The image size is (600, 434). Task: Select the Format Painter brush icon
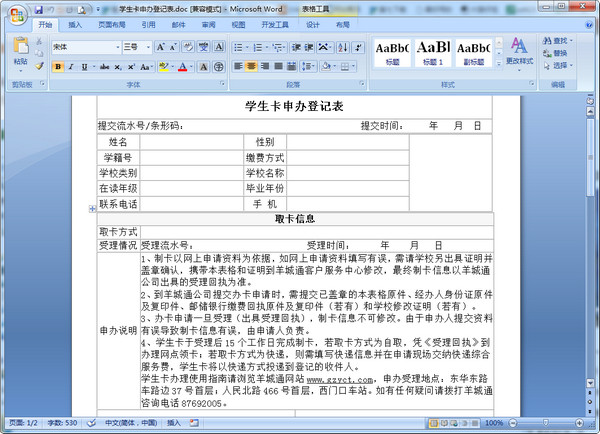click(x=40, y=67)
